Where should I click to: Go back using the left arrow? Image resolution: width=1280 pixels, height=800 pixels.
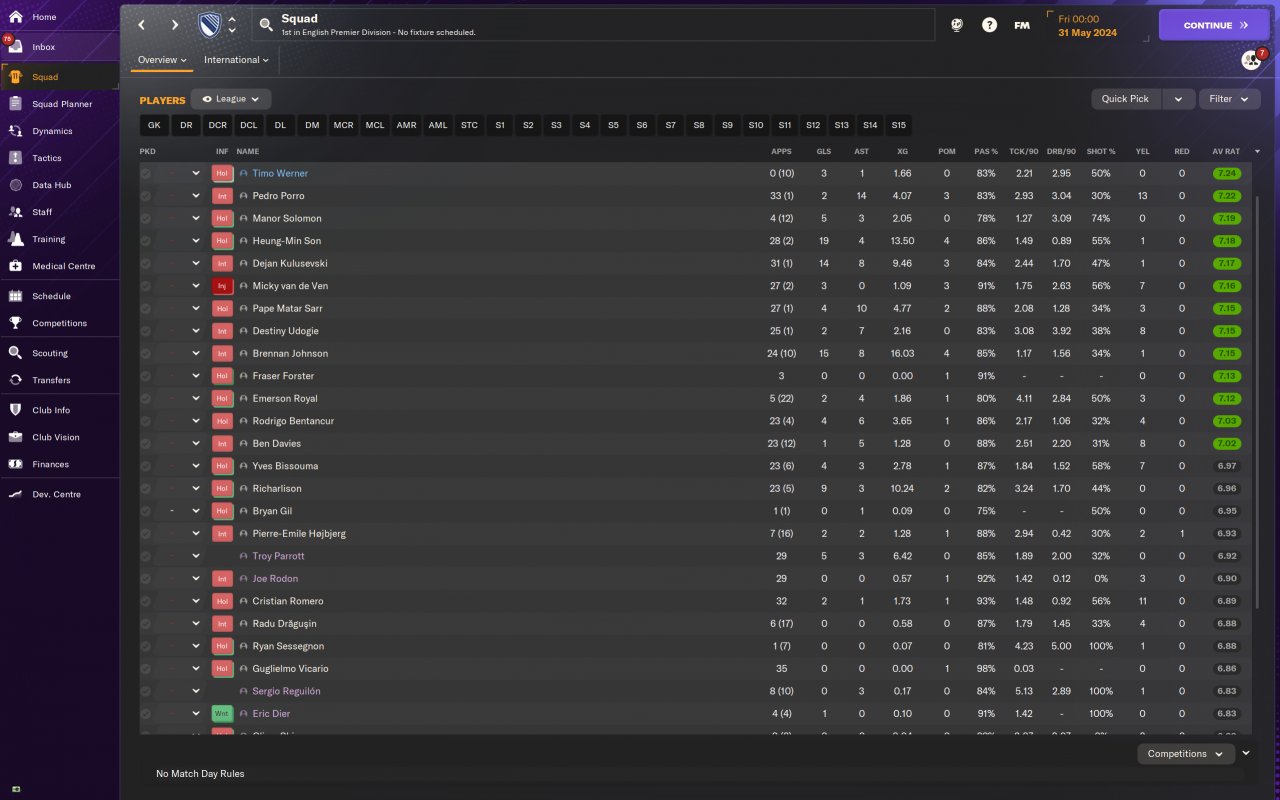coord(142,25)
